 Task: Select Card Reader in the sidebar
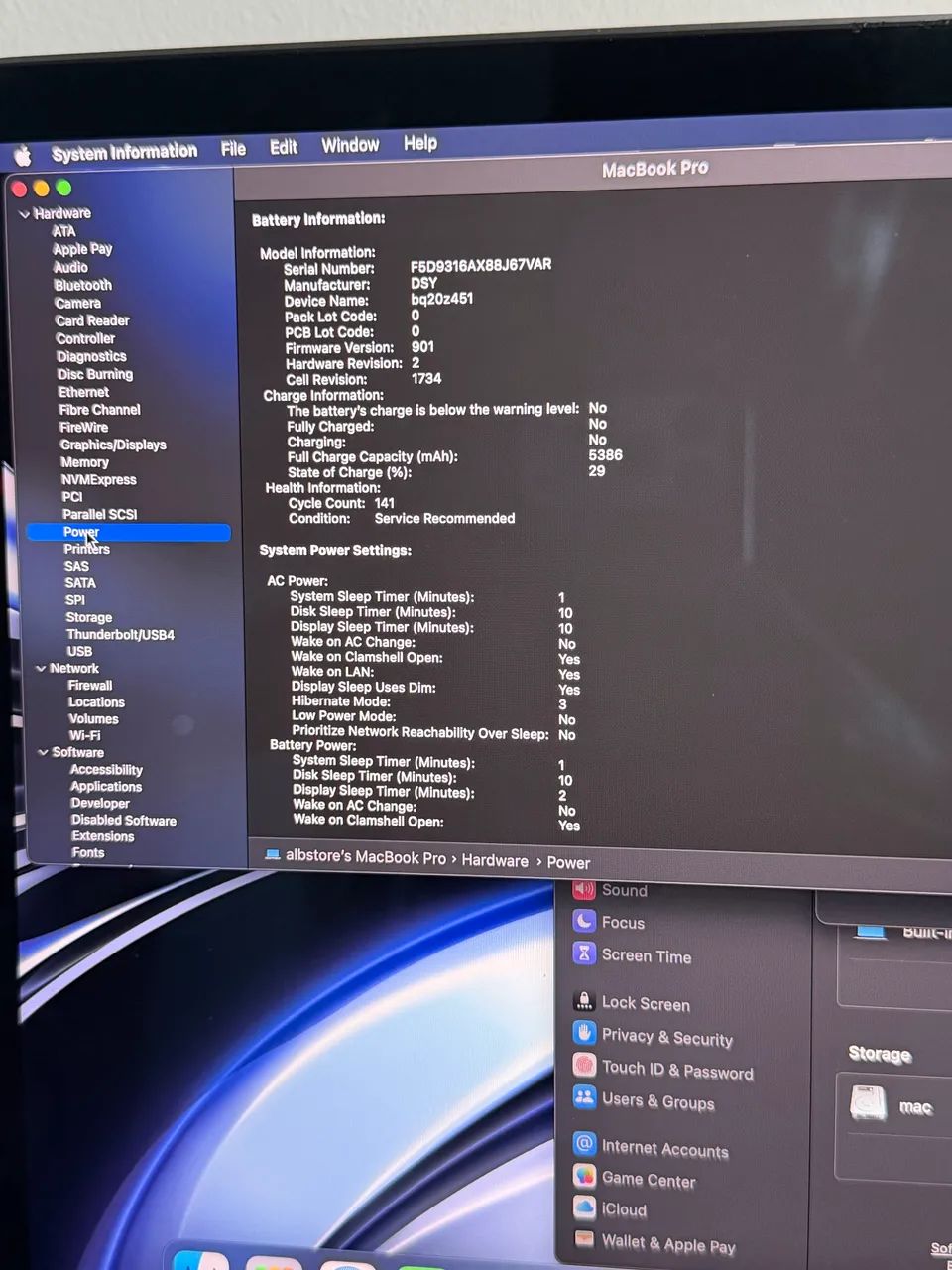(92, 320)
